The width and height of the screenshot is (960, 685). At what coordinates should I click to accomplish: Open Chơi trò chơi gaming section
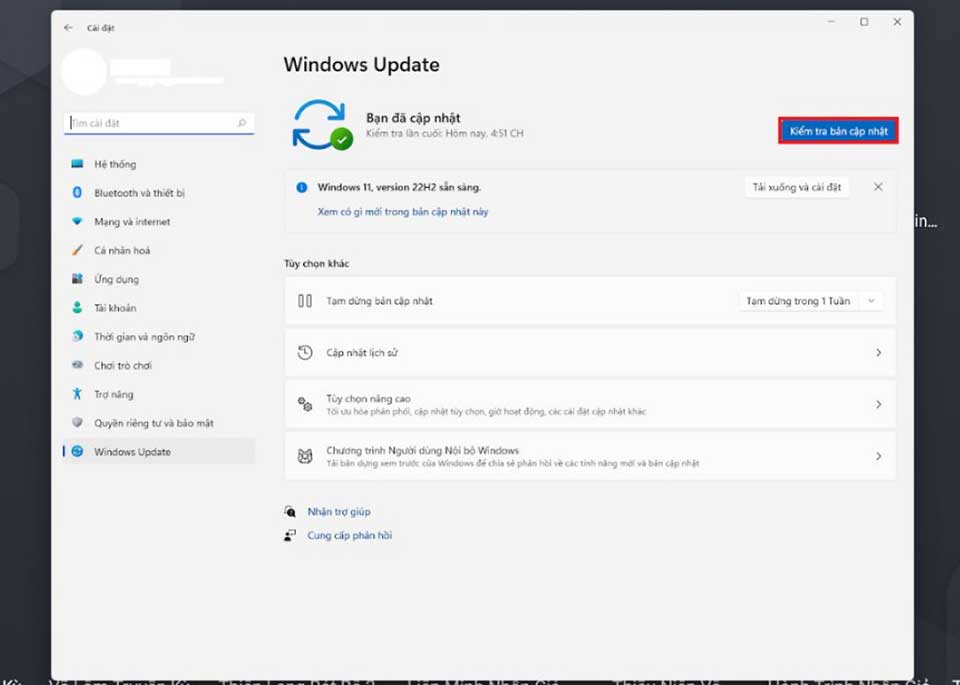(159, 365)
